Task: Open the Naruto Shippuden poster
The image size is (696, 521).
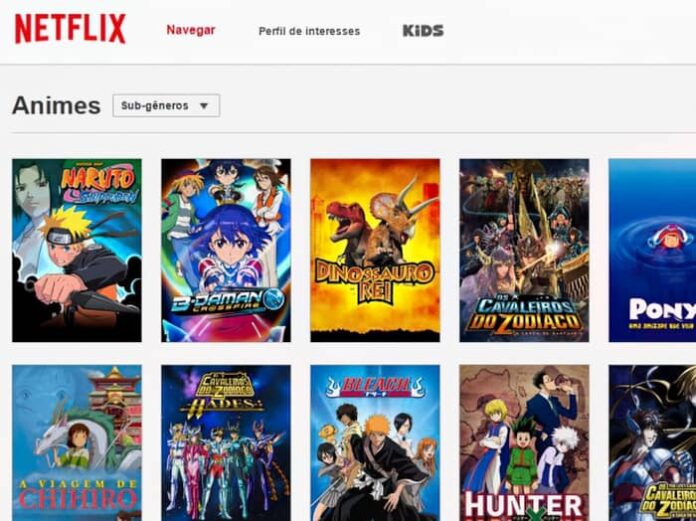Action: [x=77, y=250]
